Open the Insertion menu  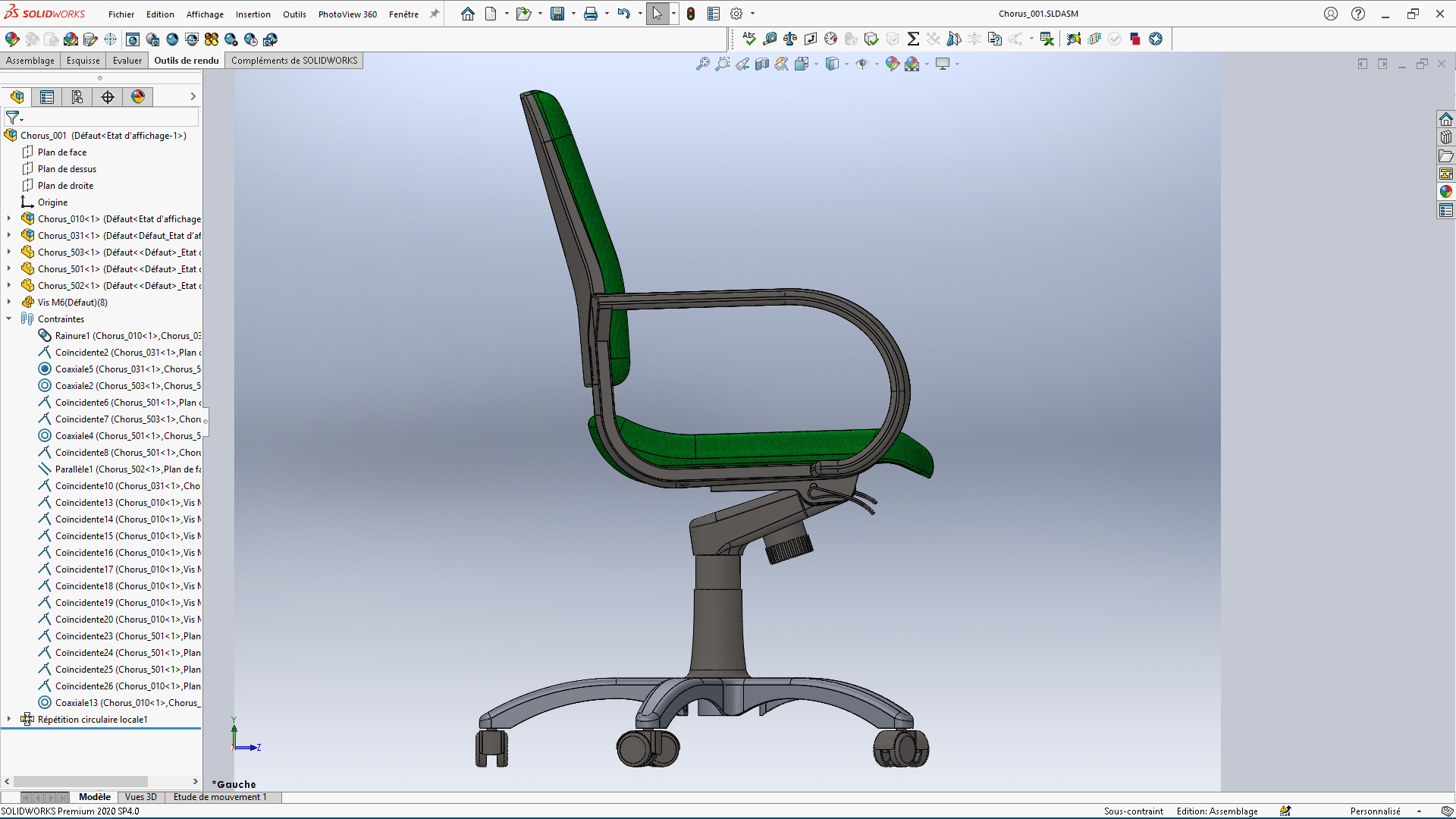[253, 14]
